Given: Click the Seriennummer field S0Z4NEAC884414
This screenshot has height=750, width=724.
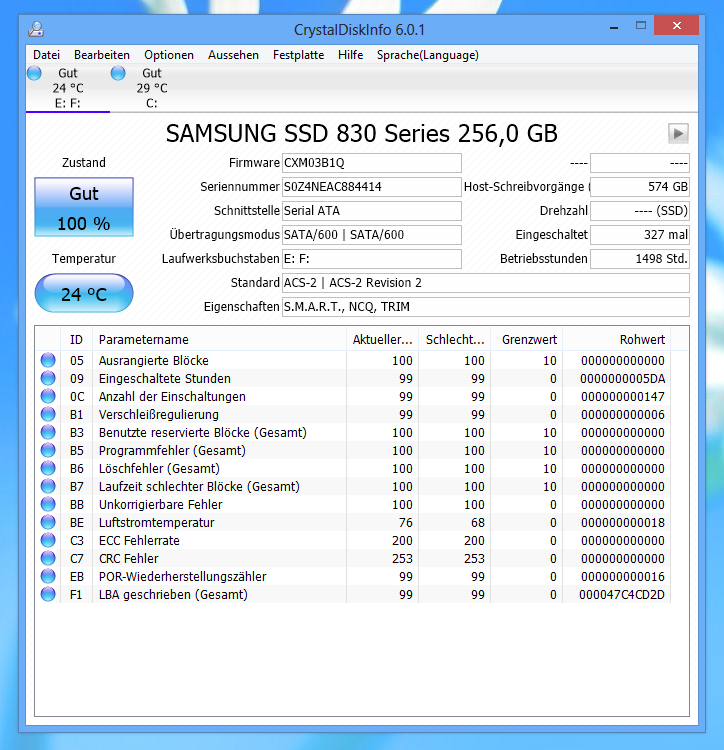Looking at the screenshot, I should (372, 187).
